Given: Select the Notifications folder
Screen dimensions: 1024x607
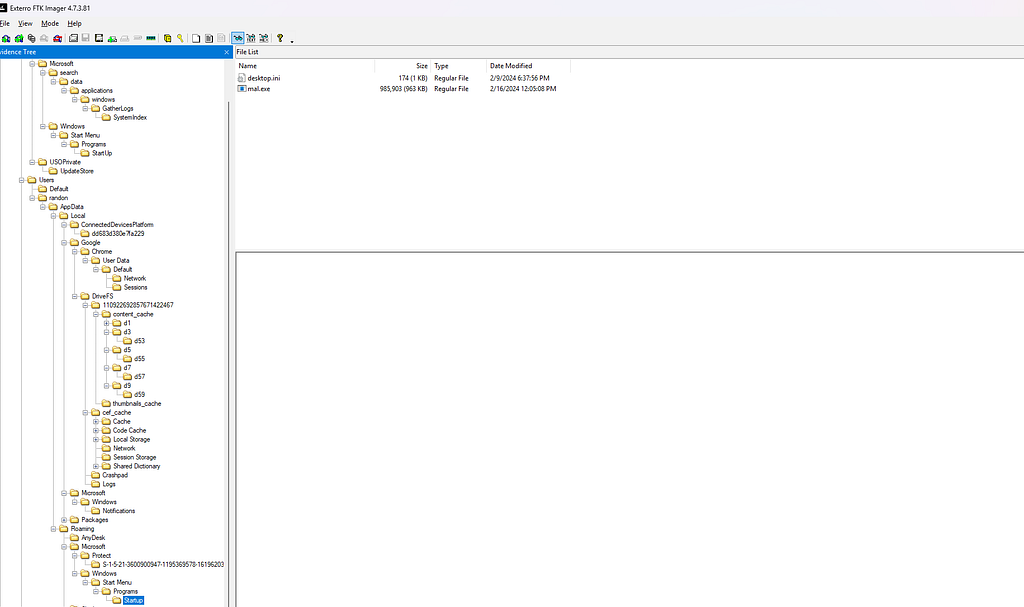Looking at the screenshot, I should [119, 511].
